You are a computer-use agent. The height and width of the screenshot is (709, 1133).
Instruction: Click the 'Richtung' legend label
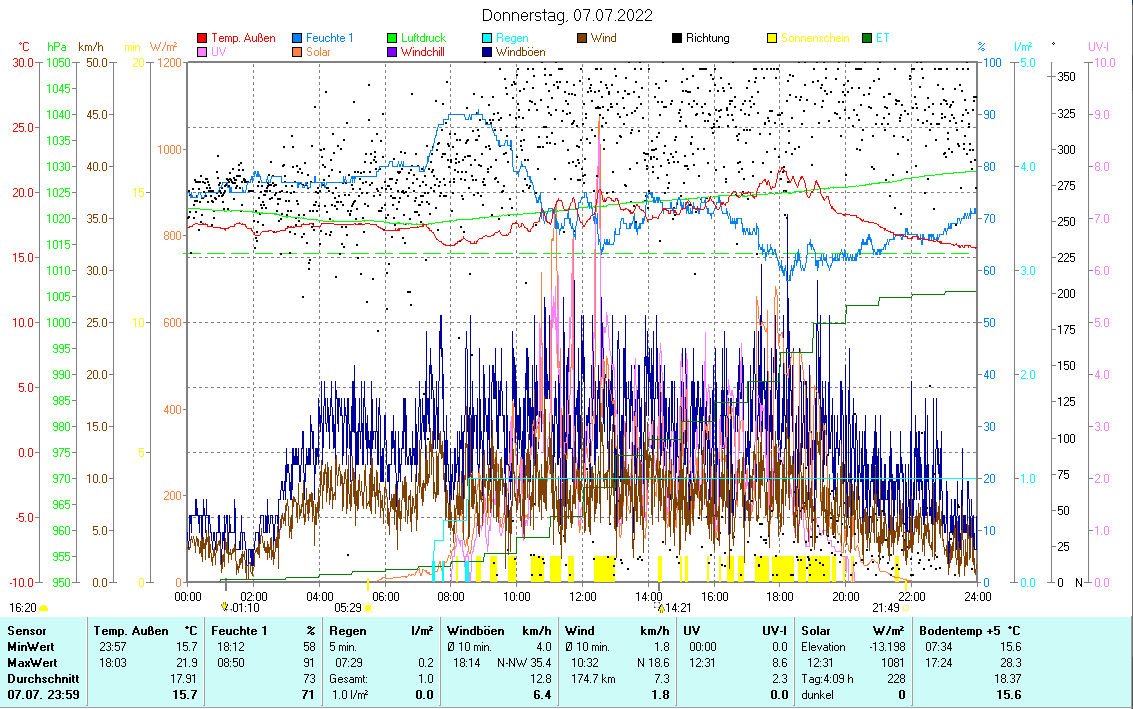coord(707,38)
